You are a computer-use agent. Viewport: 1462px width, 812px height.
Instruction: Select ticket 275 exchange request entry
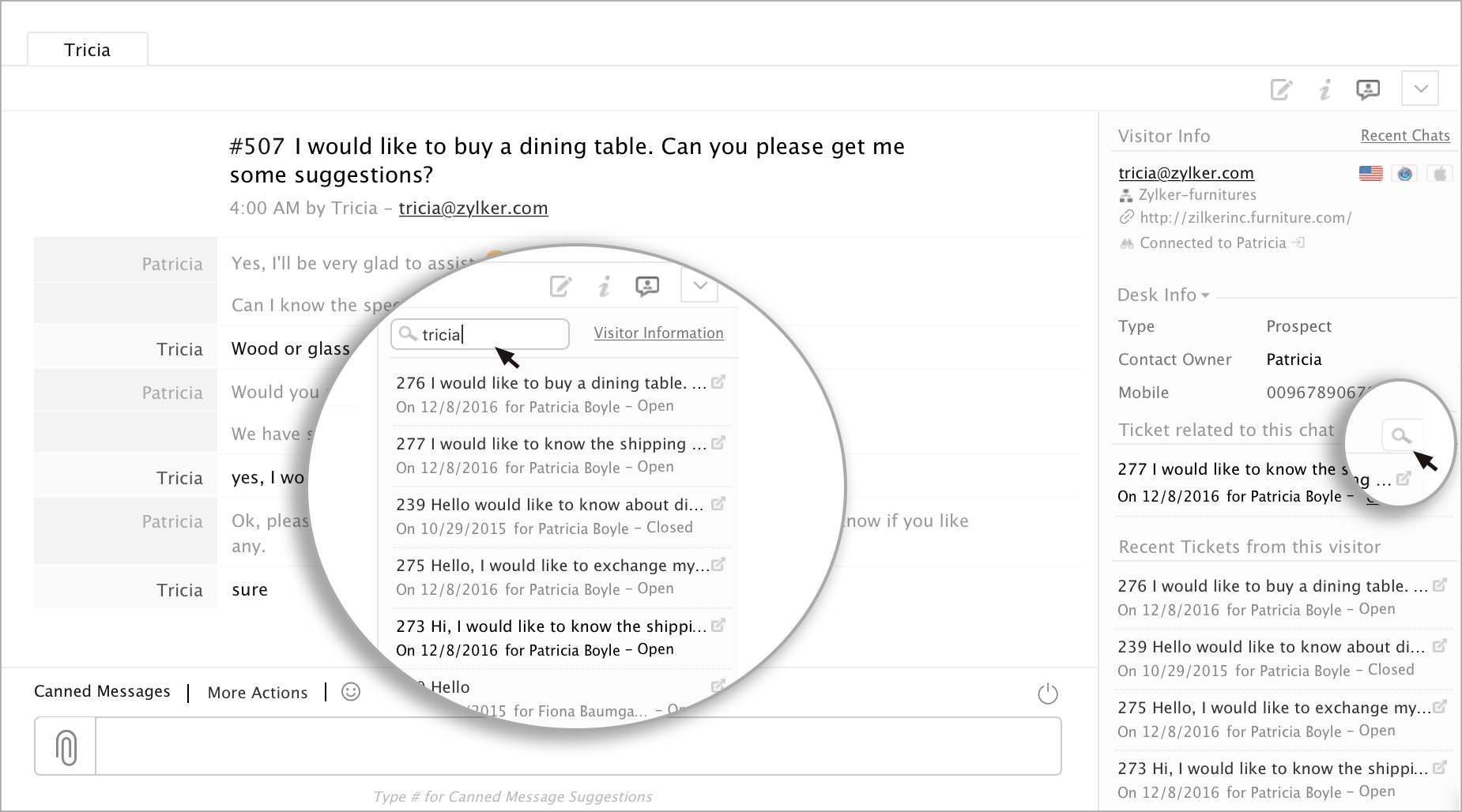point(1272,708)
